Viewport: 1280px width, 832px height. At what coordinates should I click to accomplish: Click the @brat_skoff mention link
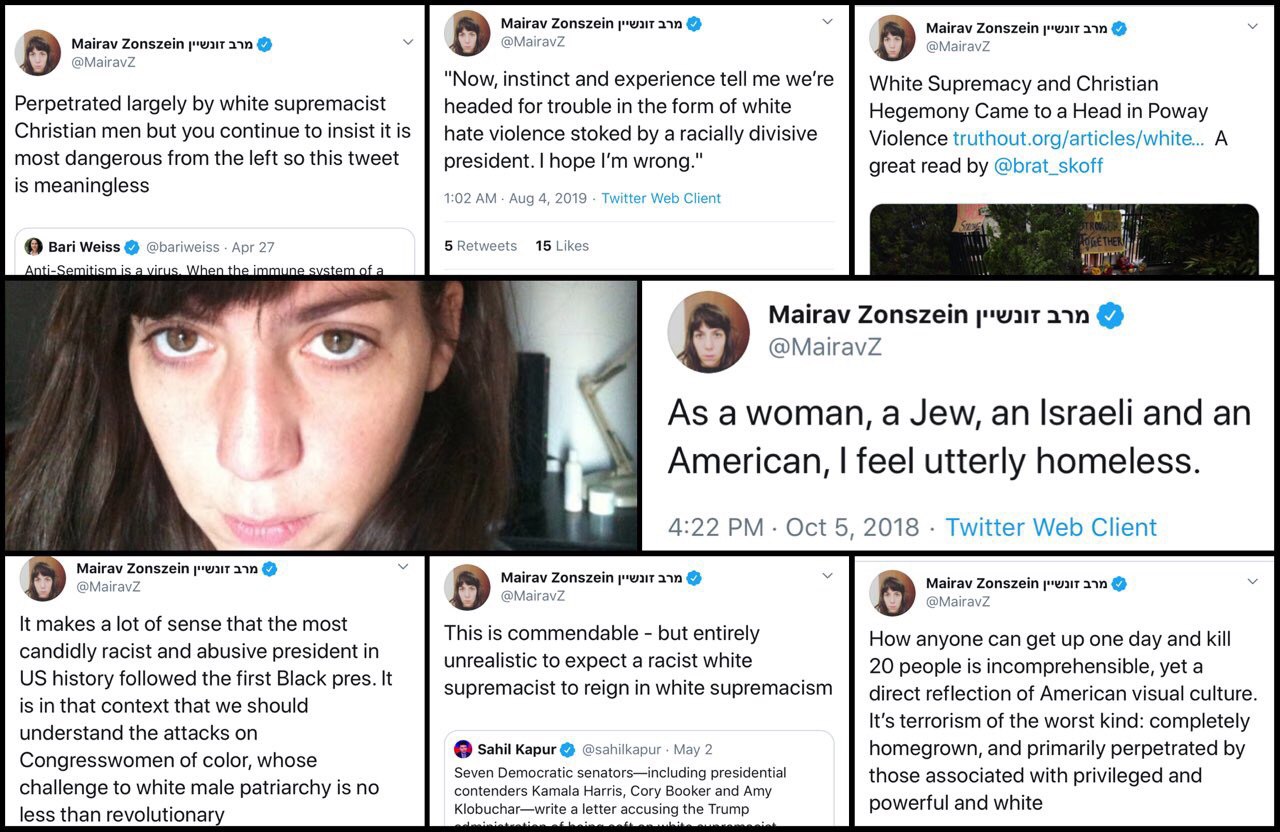point(1048,166)
